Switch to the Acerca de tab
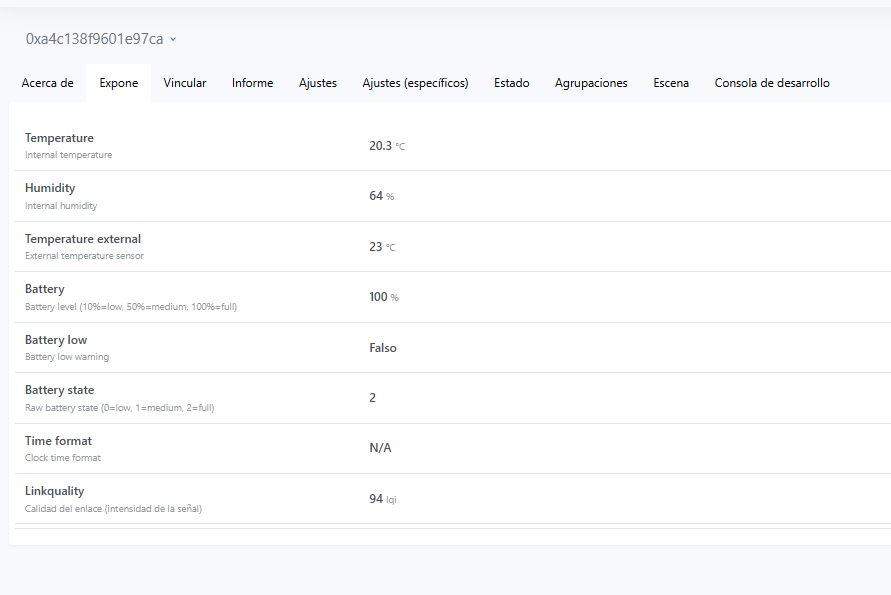Image resolution: width=891 pixels, height=595 pixels. click(47, 83)
